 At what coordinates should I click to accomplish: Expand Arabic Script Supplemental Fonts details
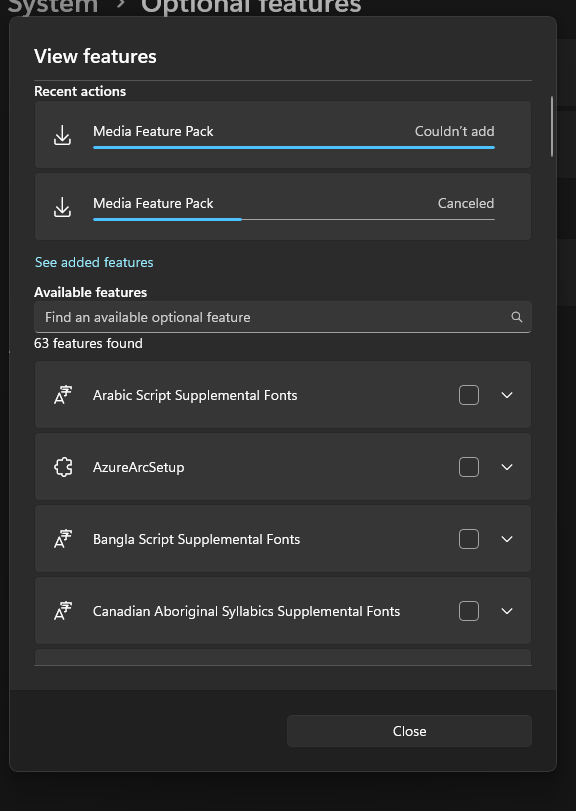tap(507, 395)
